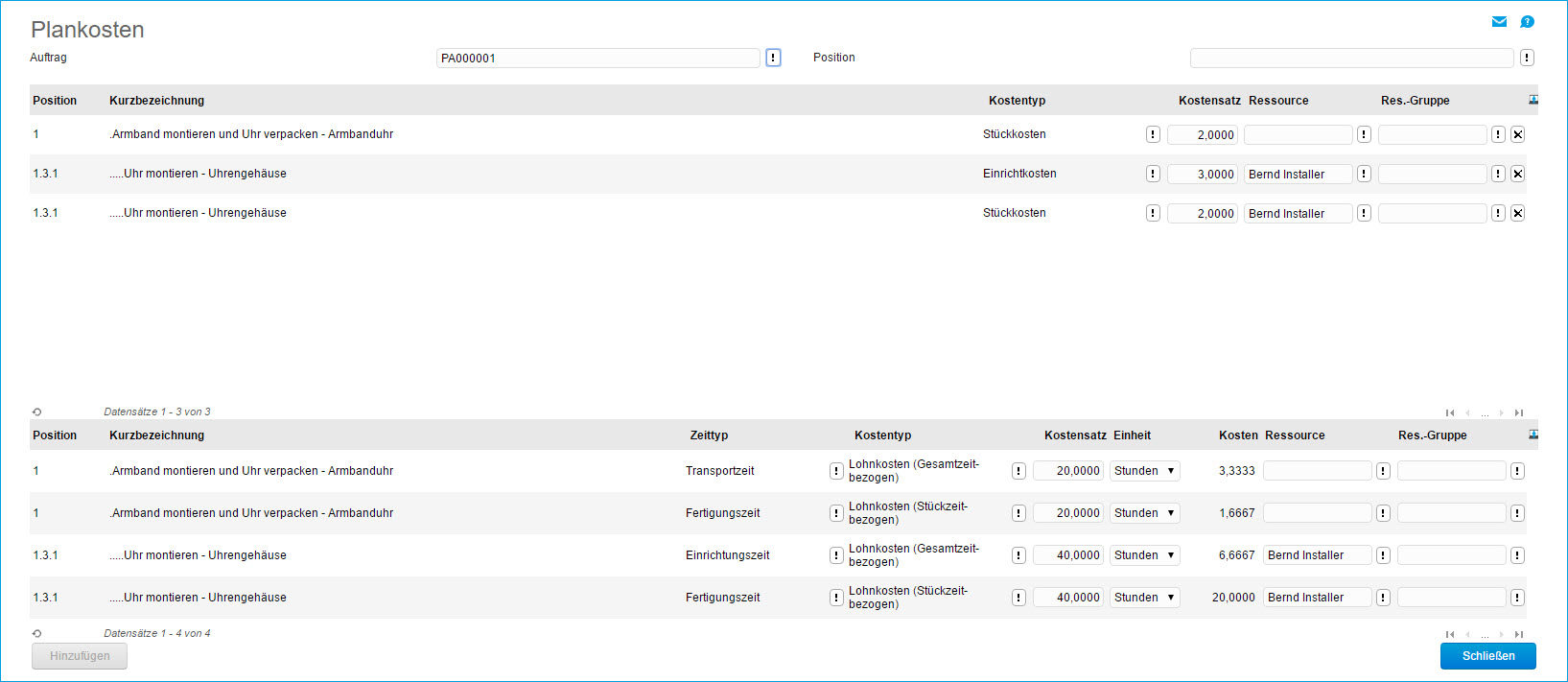Open Ressource lookup in Einrichtungszeit row
Screen dimensions: 1568x682
(x=1383, y=555)
